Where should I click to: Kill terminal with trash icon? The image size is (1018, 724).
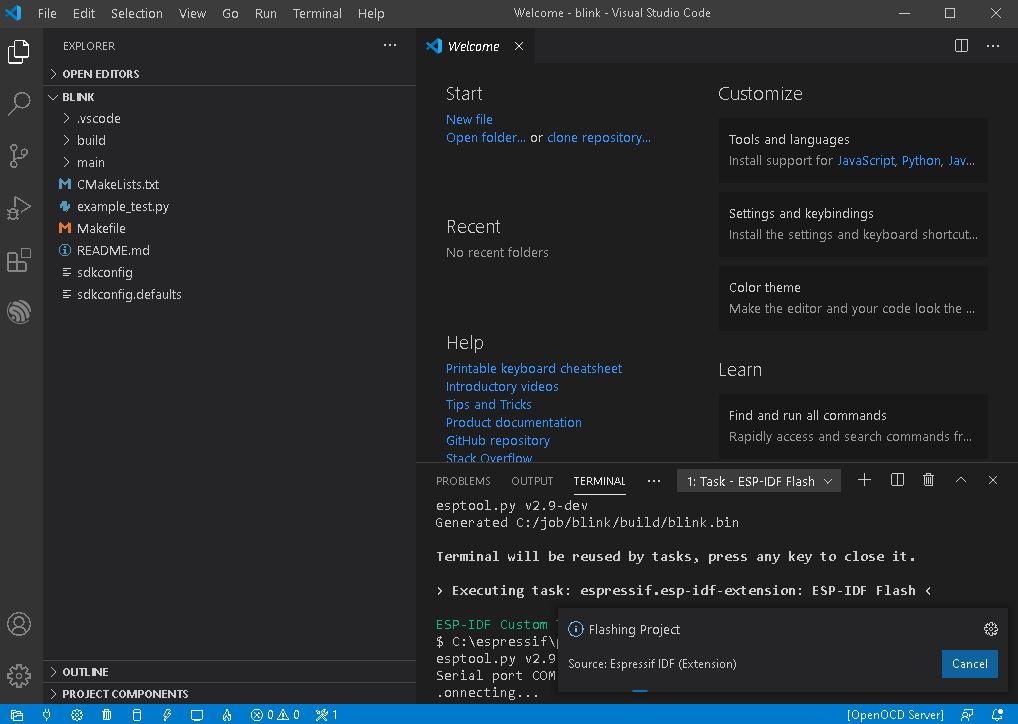pos(928,480)
